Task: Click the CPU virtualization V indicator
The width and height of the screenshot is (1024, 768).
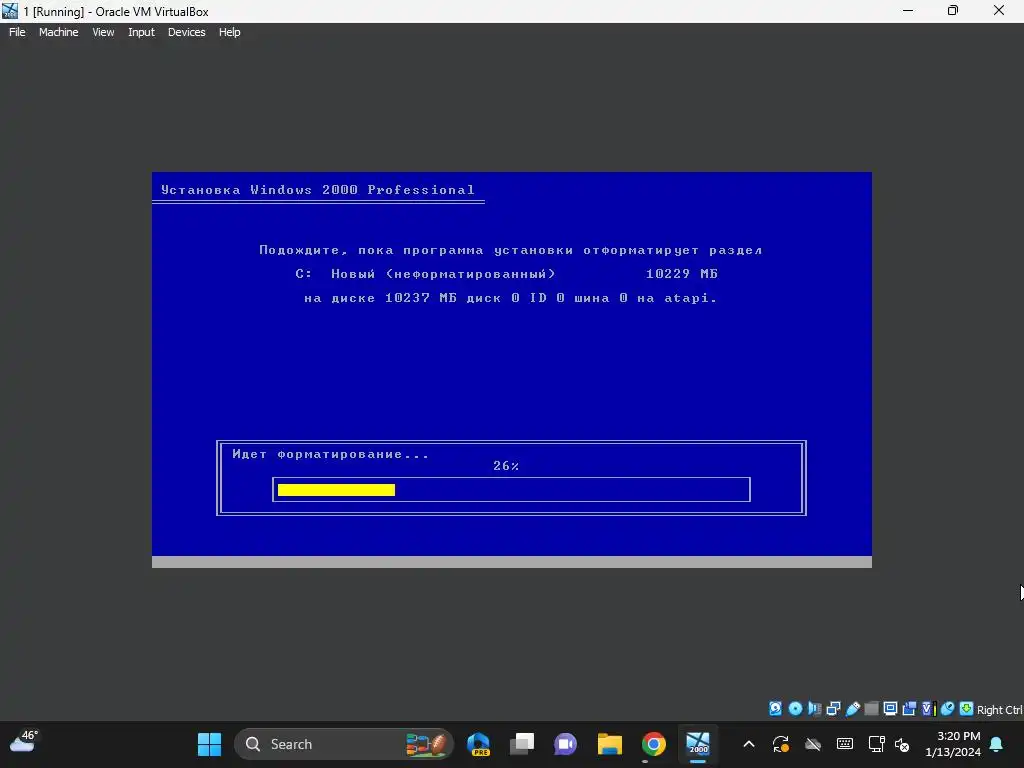Action: [928, 709]
